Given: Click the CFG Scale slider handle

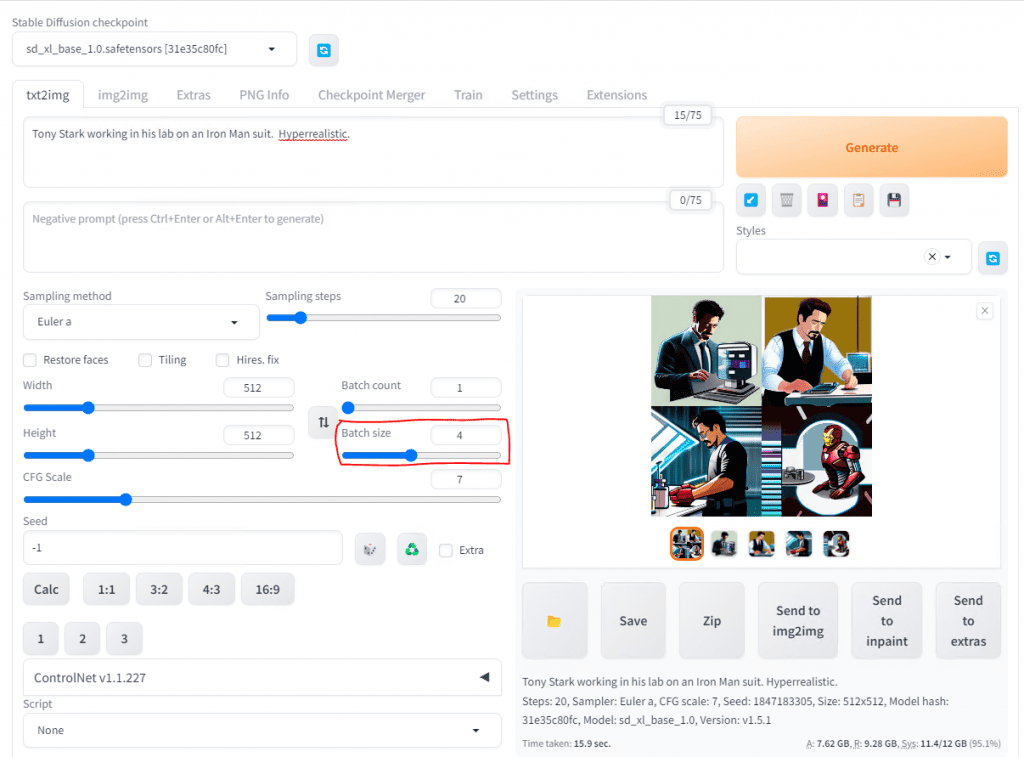Looking at the screenshot, I should pyautogui.click(x=126, y=500).
